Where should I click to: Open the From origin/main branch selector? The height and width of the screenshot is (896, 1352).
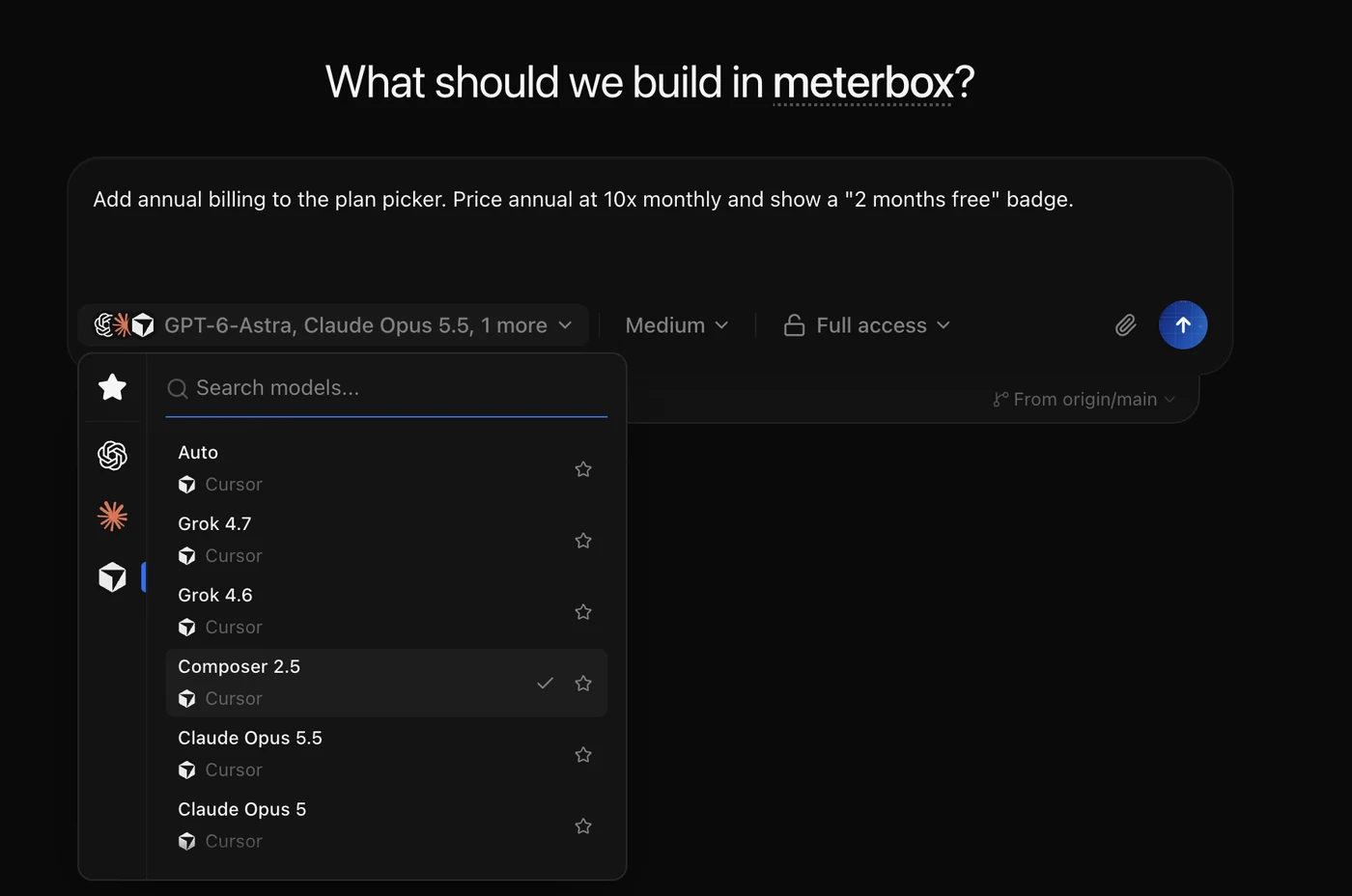pos(1084,399)
